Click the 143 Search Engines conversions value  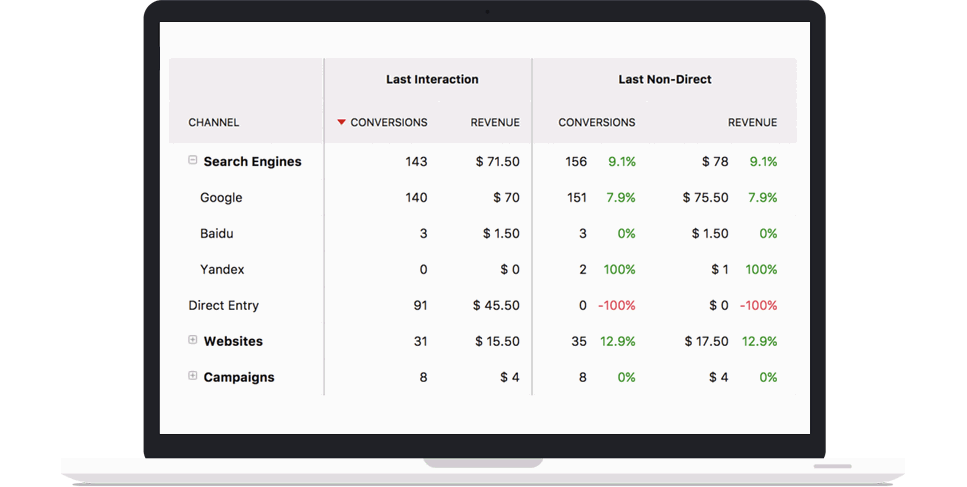[x=416, y=161]
